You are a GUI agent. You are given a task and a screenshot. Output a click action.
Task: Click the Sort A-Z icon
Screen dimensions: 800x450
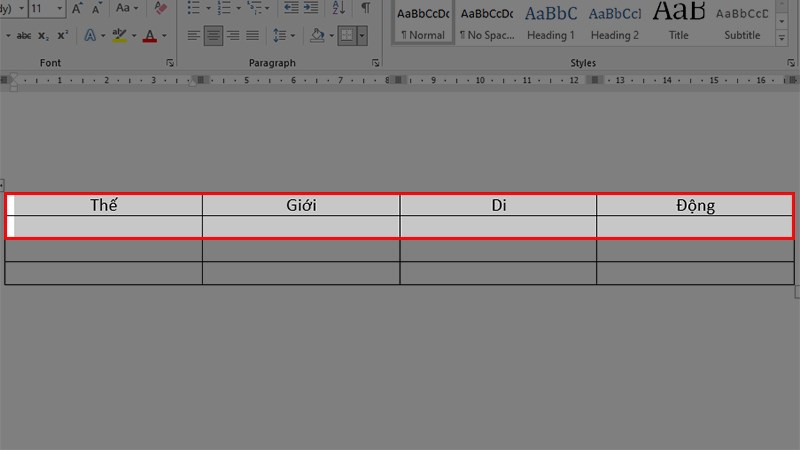[339, 9]
